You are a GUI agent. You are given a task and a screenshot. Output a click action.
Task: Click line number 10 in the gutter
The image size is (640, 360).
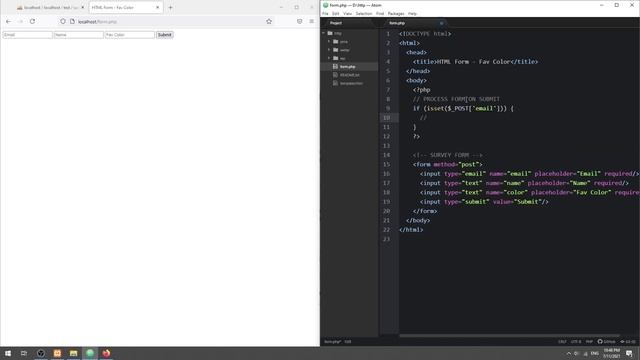(387, 118)
